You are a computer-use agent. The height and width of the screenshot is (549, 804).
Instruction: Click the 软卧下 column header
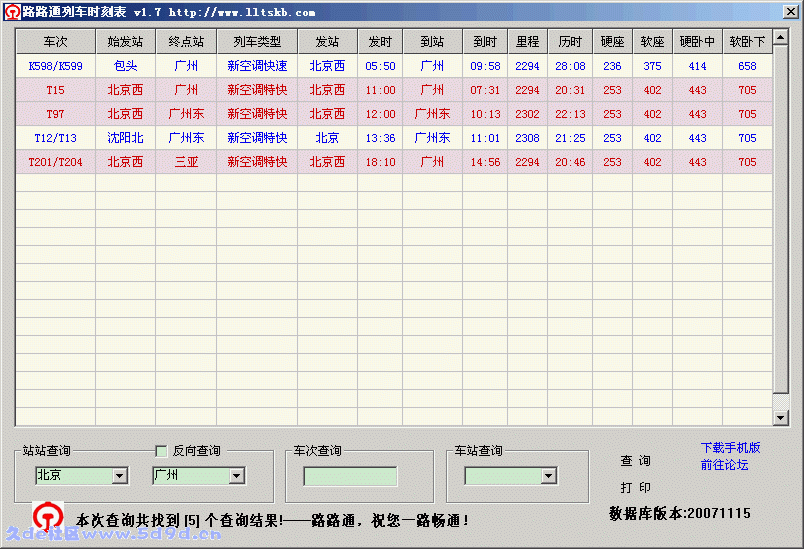tap(747, 42)
